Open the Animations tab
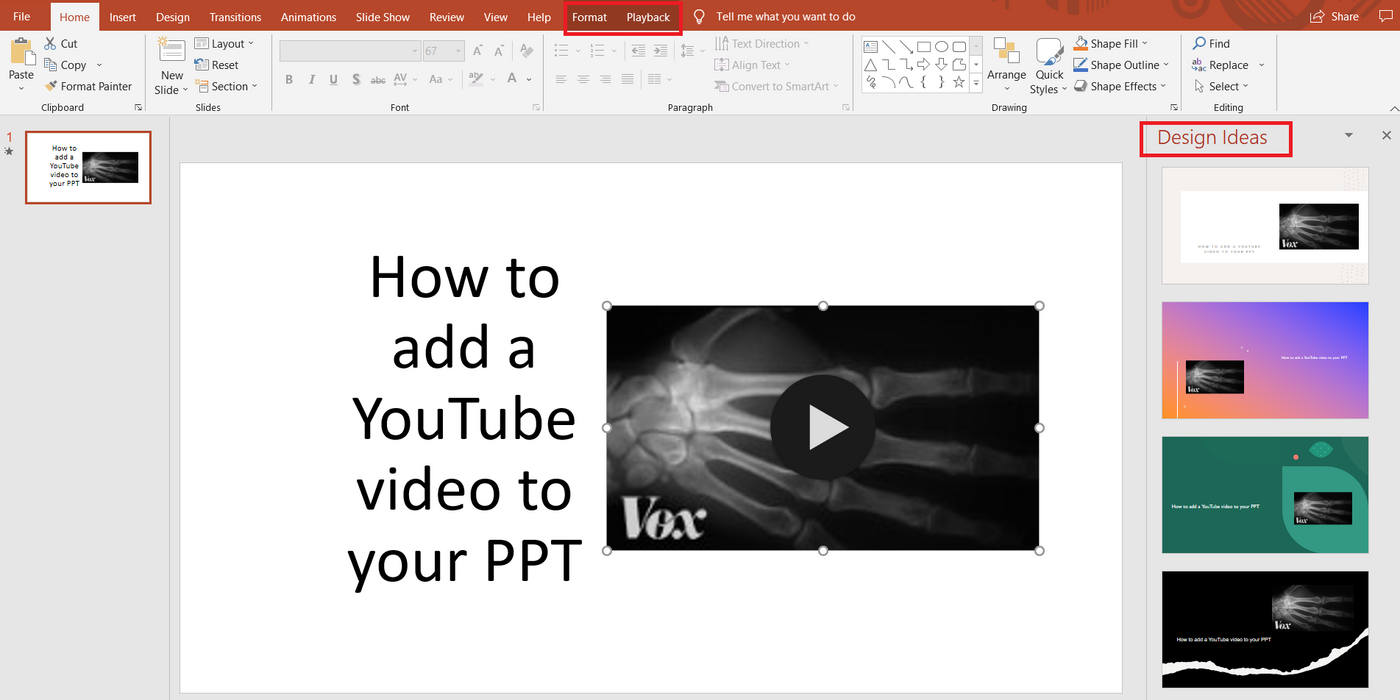The image size is (1400, 700). pos(309,17)
